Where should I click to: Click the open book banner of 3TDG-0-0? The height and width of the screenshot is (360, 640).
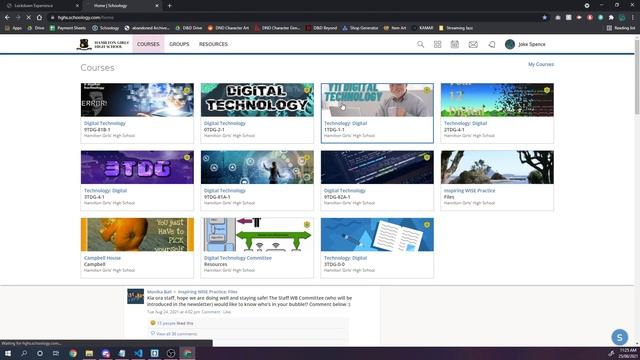(377, 235)
